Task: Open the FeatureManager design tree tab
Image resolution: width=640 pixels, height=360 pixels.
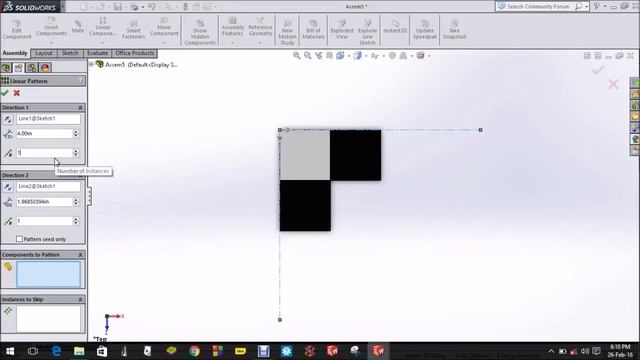Action: pyautogui.click(x=6, y=67)
